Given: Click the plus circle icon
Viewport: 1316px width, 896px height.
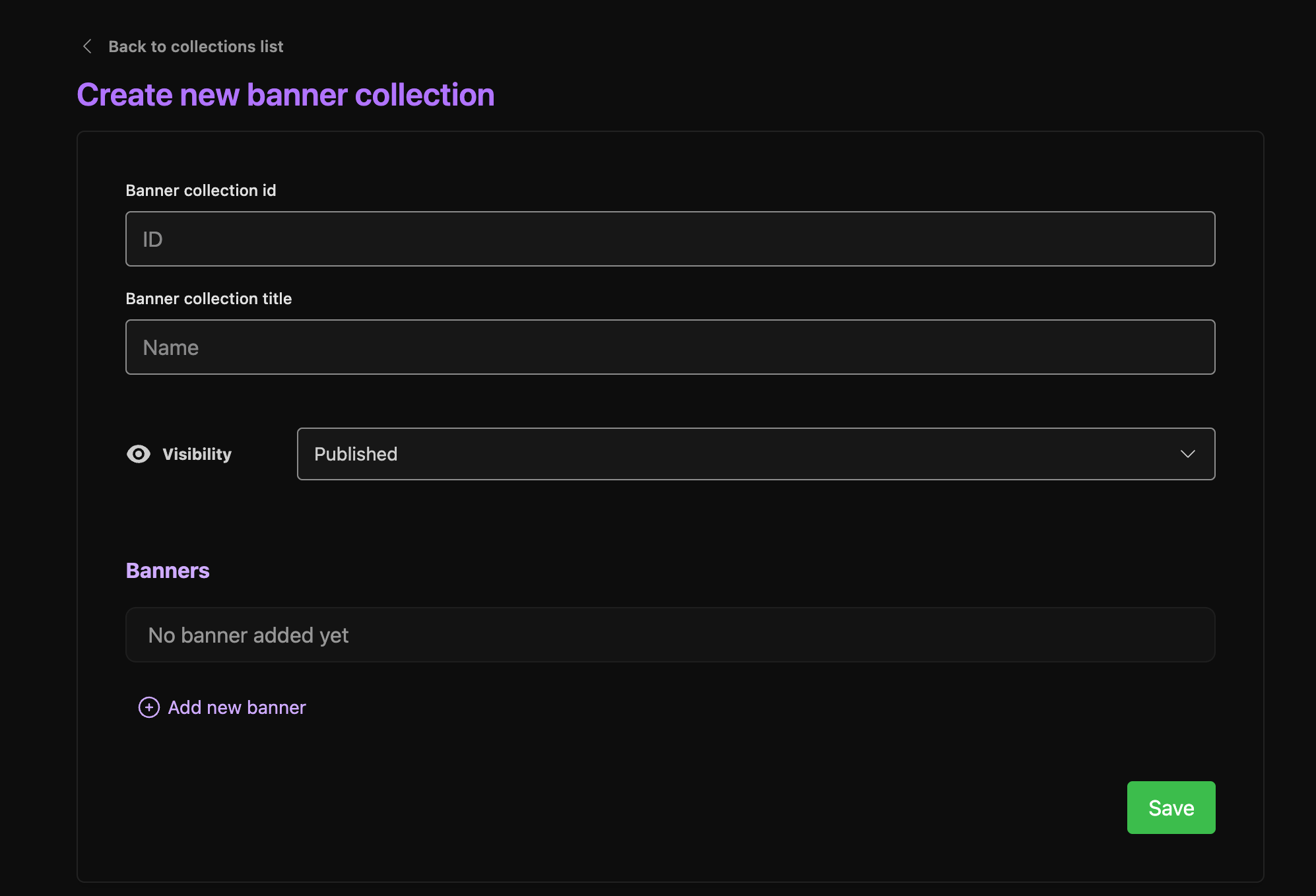Looking at the screenshot, I should pos(149,707).
